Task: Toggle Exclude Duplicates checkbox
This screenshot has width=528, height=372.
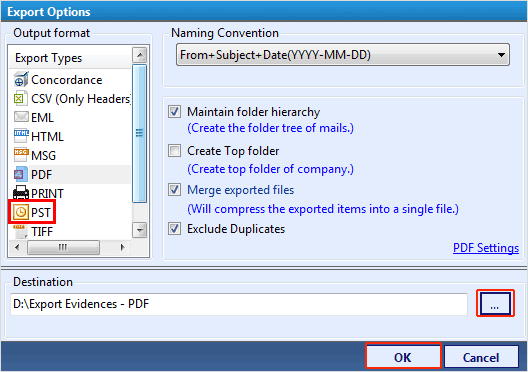Action: pyautogui.click(x=174, y=229)
